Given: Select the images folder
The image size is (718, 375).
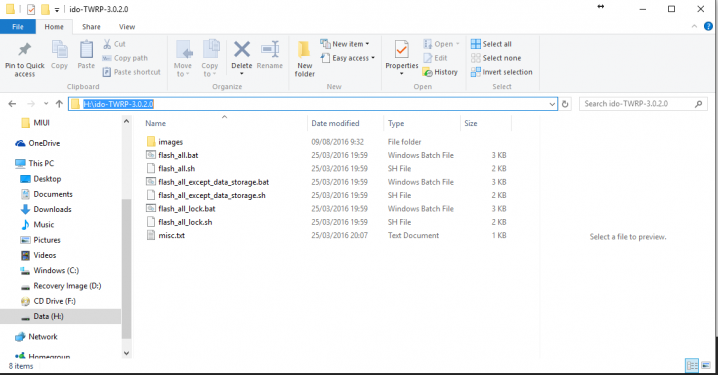Looking at the screenshot, I should point(170,142).
